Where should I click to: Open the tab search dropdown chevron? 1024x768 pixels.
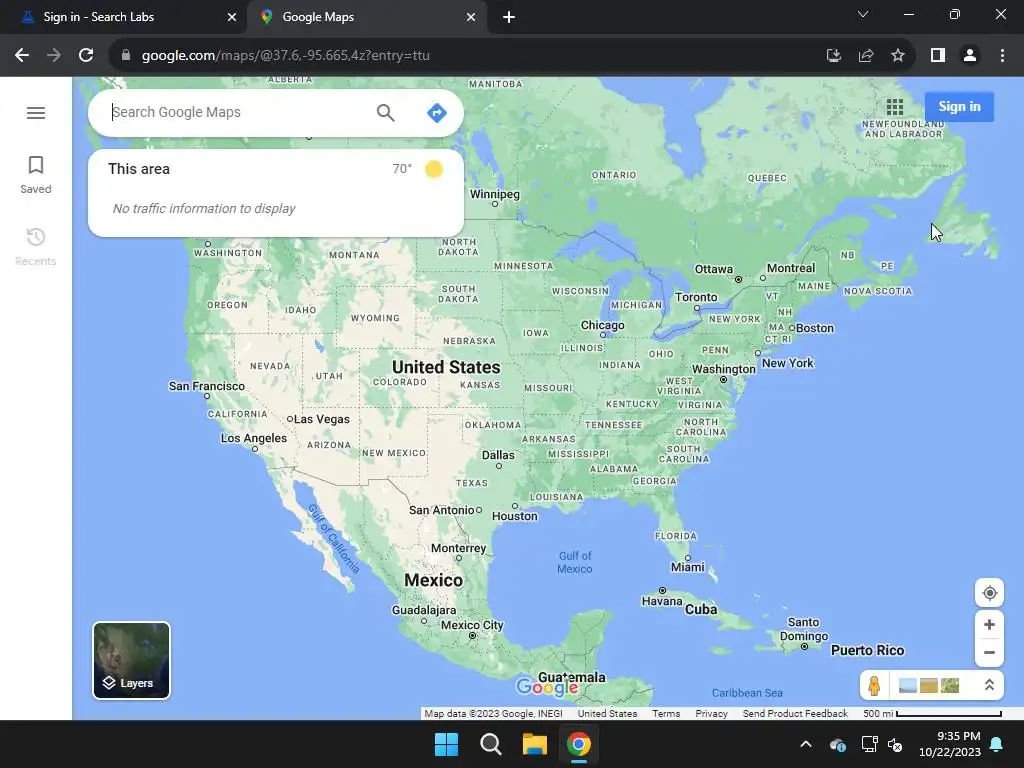coord(863,14)
